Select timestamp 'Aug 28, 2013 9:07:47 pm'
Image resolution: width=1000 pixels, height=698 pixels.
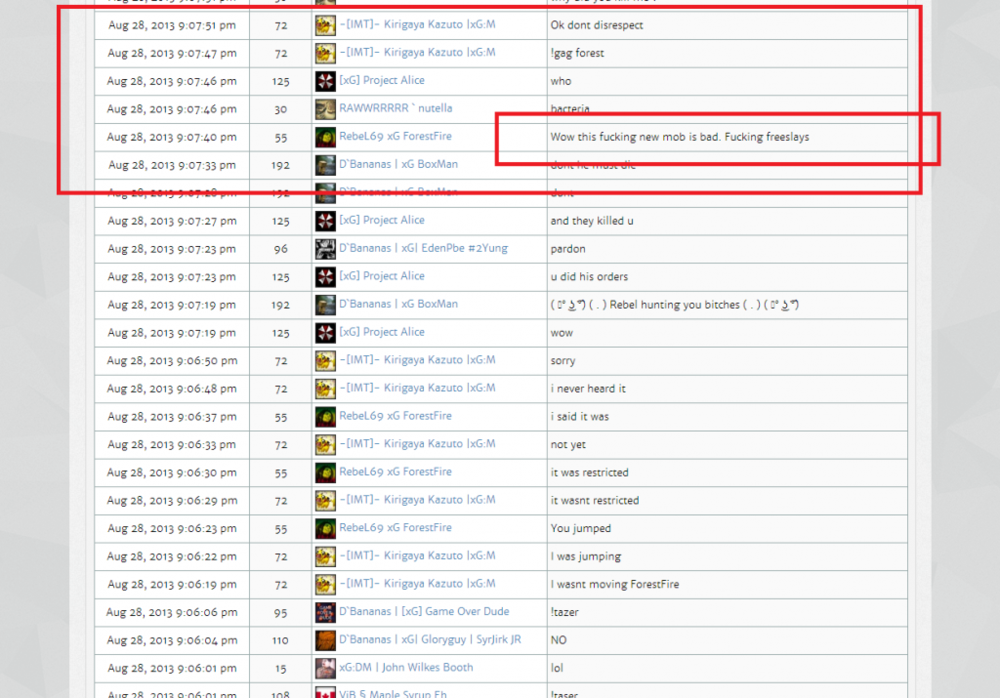tap(172, 54)
